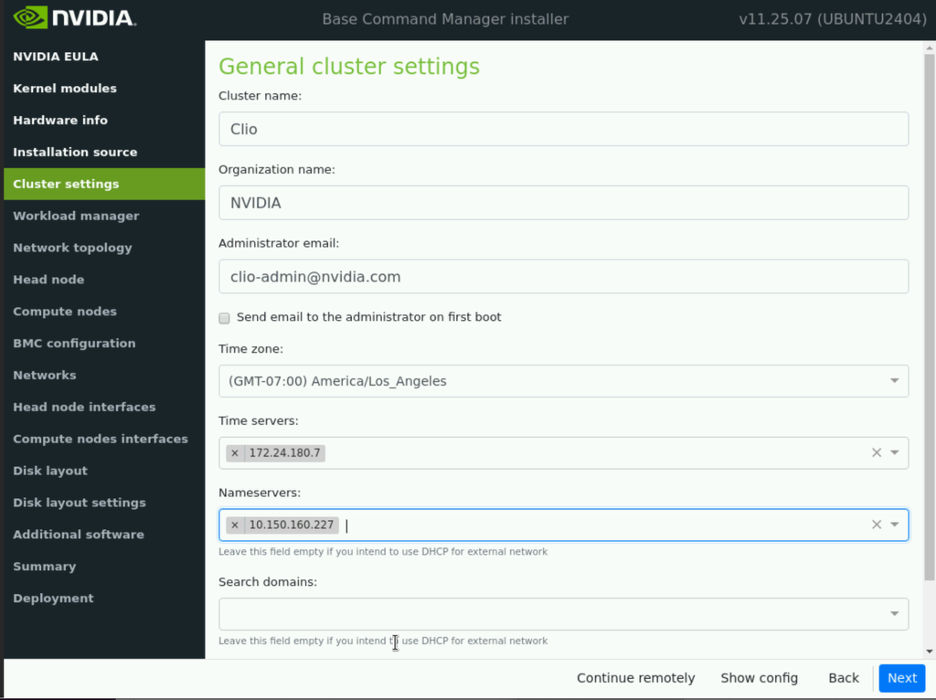Select Deployment in the sidebar

[104, 598]
